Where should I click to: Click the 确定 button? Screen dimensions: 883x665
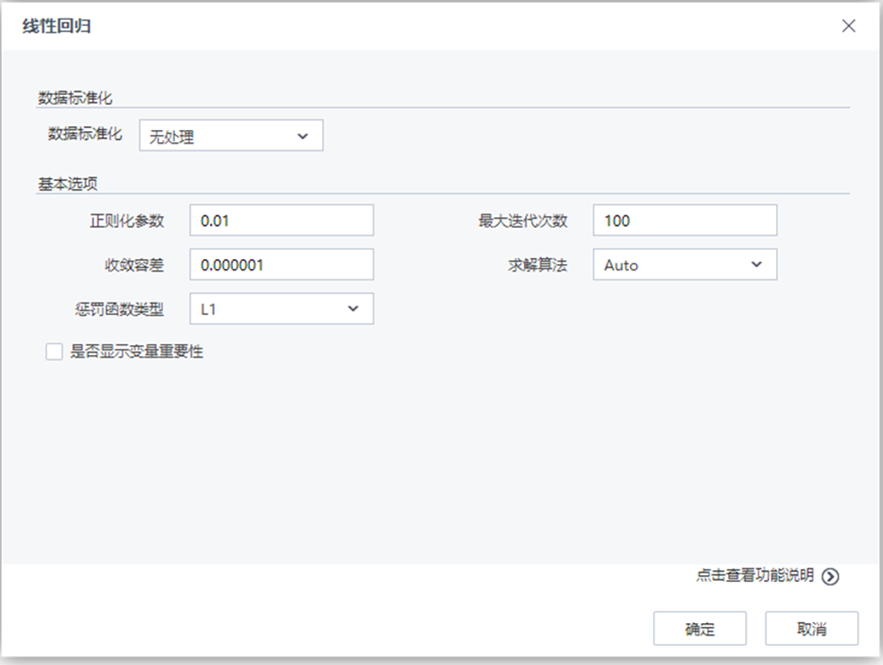(699, 628)
